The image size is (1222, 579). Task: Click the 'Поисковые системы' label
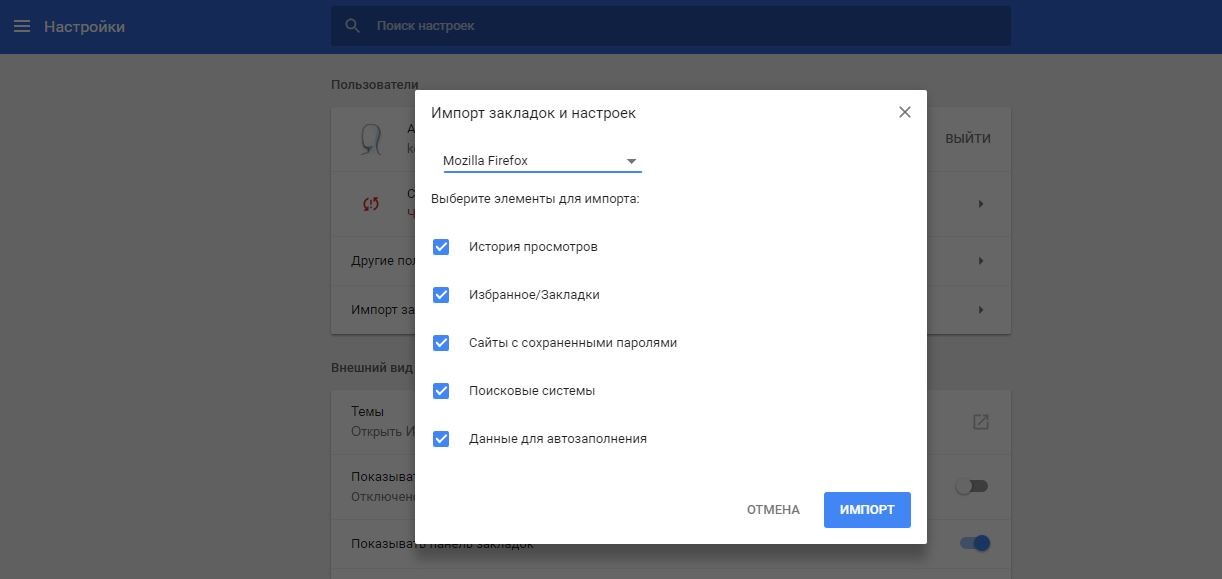point(532,391)
